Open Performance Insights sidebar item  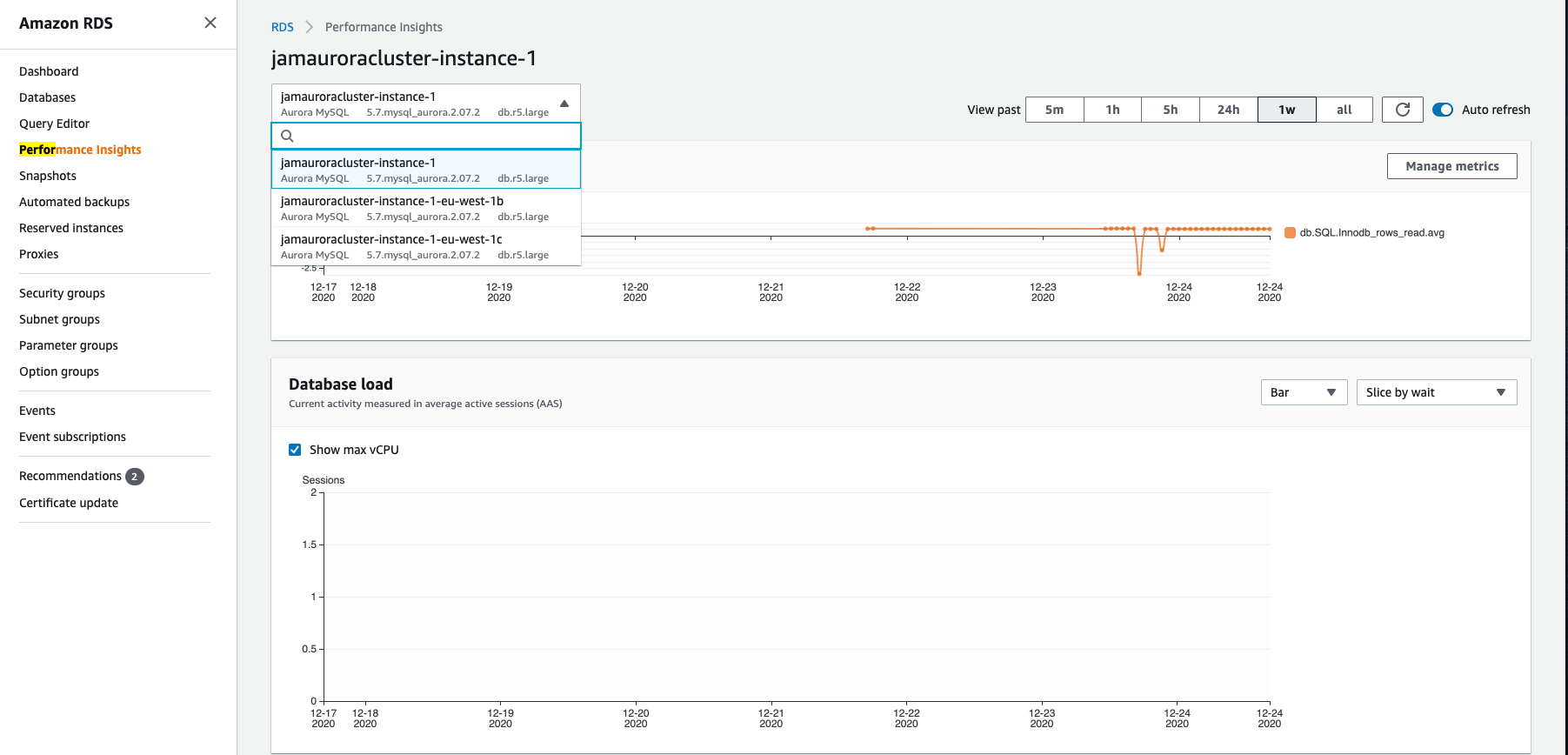tap(80, 150)
